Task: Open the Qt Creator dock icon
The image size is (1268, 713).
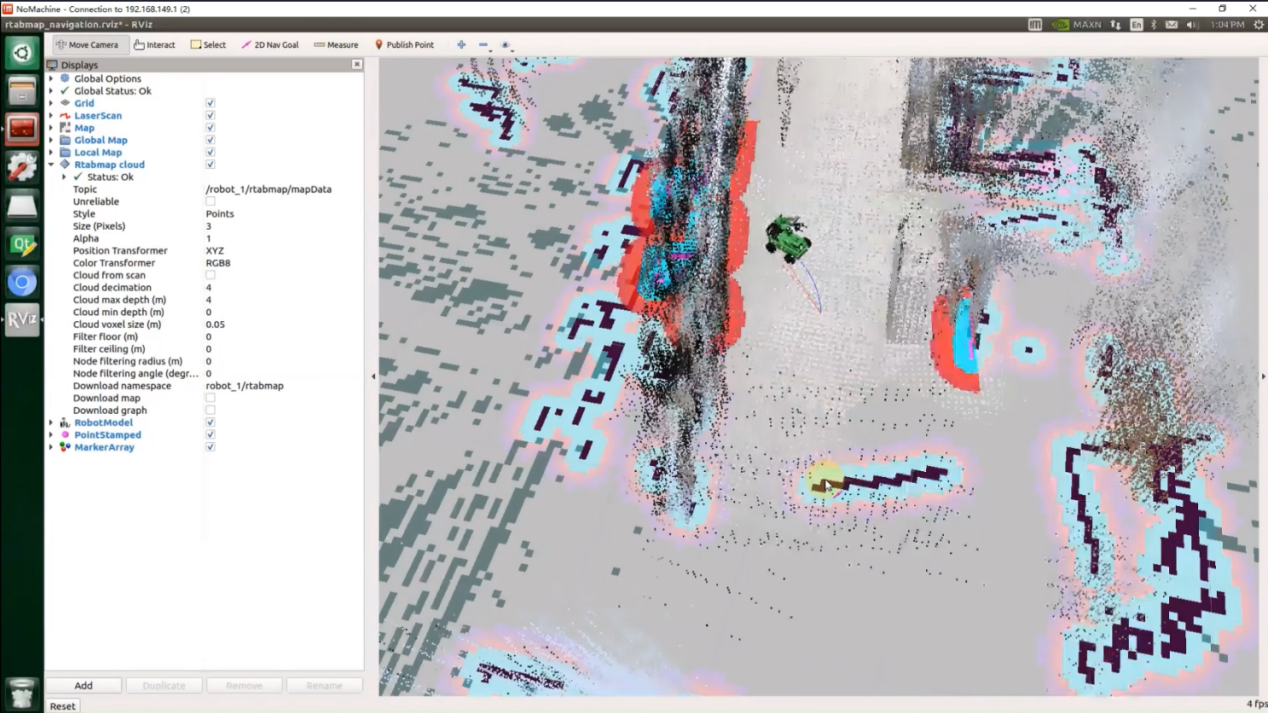Action: [22, 244]
